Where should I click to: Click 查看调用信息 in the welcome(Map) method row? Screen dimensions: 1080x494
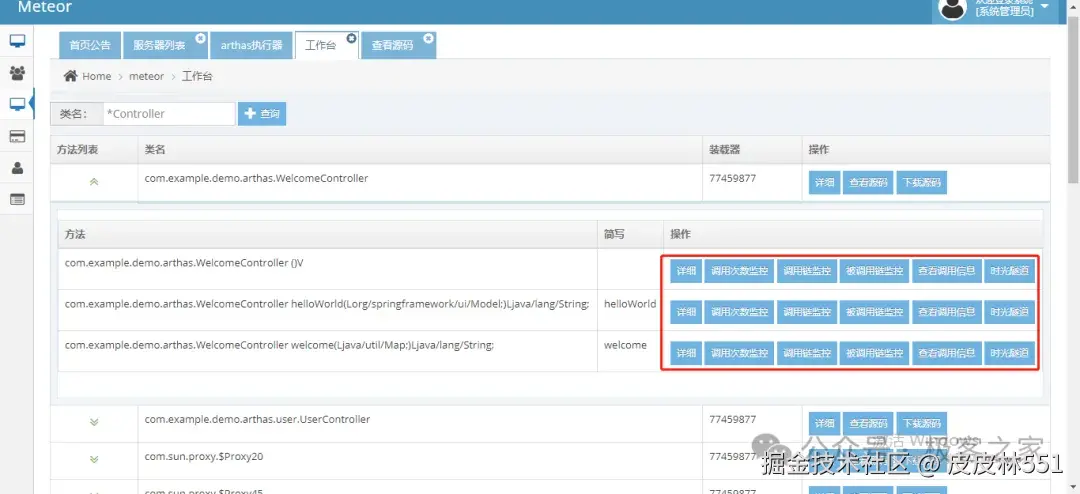click(946, 353)
